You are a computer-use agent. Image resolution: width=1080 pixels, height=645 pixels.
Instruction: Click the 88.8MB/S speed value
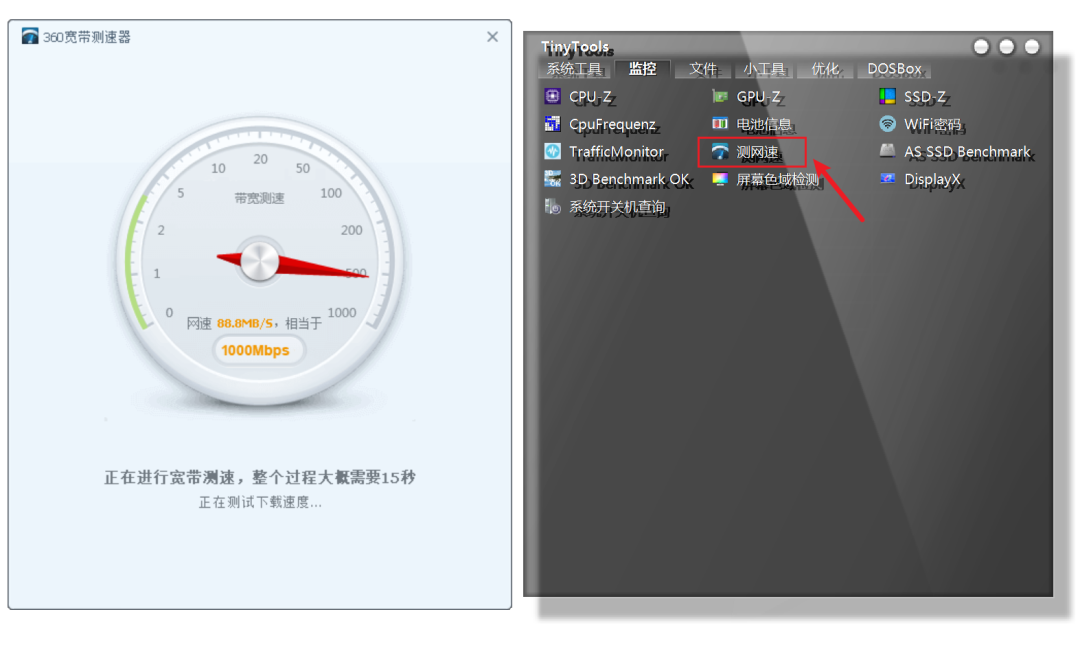click(245, 323)
